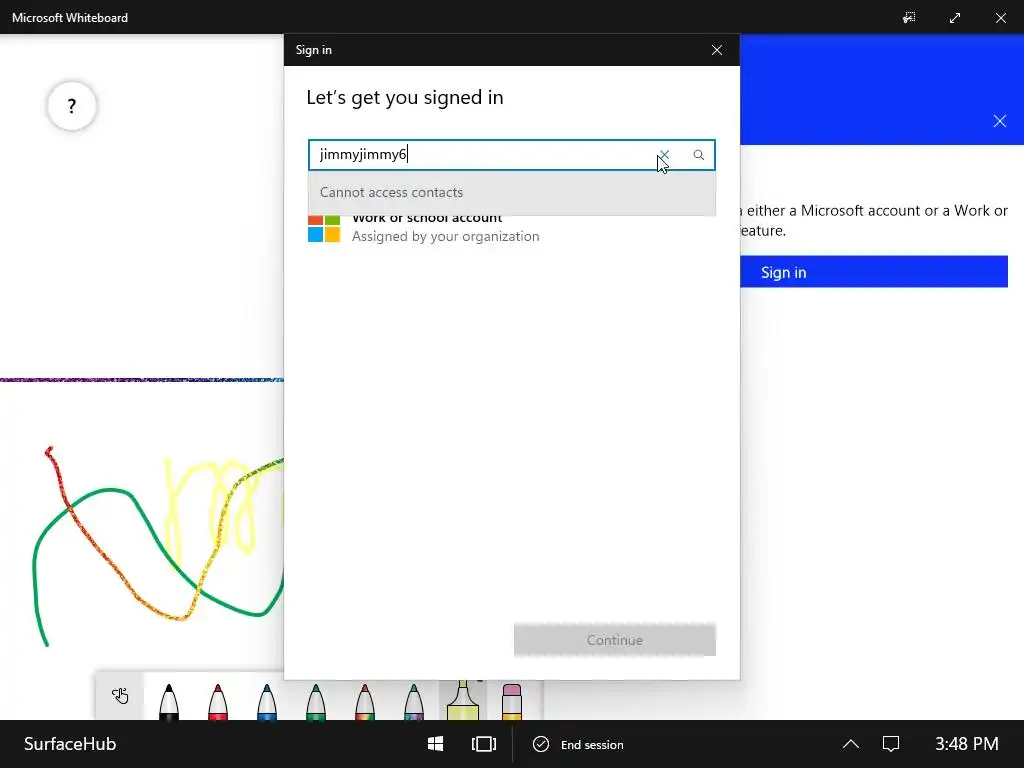Open Task View on the taskbar
Viewport: 1024px width, 768px height.
[484, 744]
